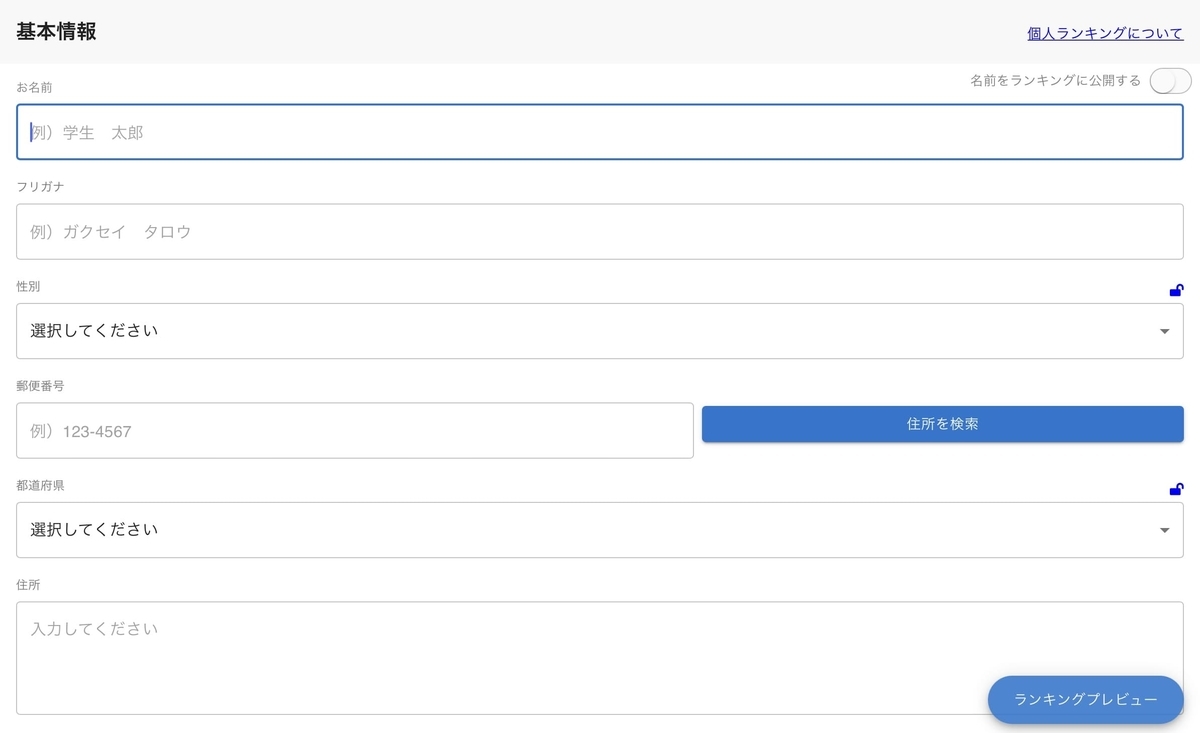The image size is (1200, 733).
Task: Click the 性別 dropdown arrow
Action: click(x=1164, y=331)
